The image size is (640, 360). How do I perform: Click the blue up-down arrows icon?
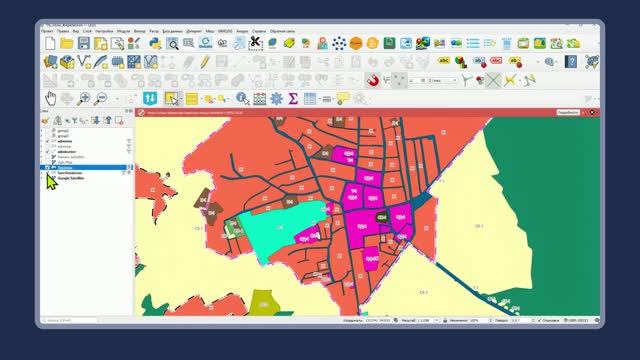tap(150, 98)
